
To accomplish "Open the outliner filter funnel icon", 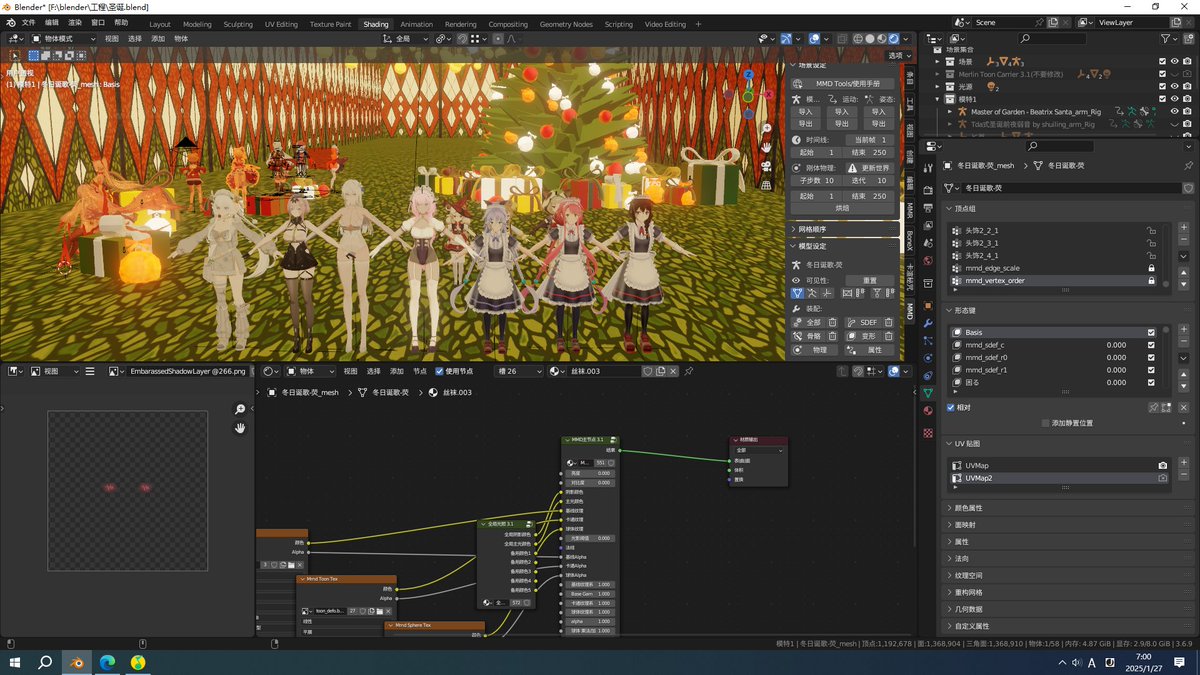I will [x=1168, y=38].
